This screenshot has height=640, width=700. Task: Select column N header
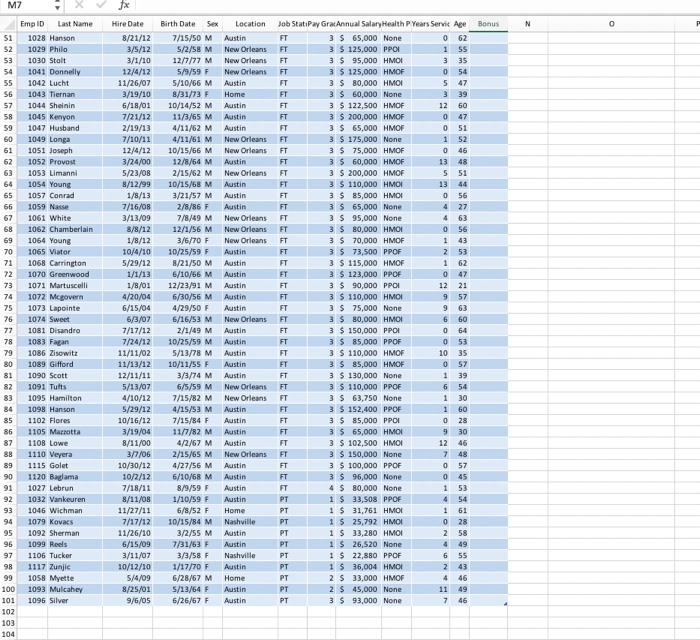coord(528,24)
